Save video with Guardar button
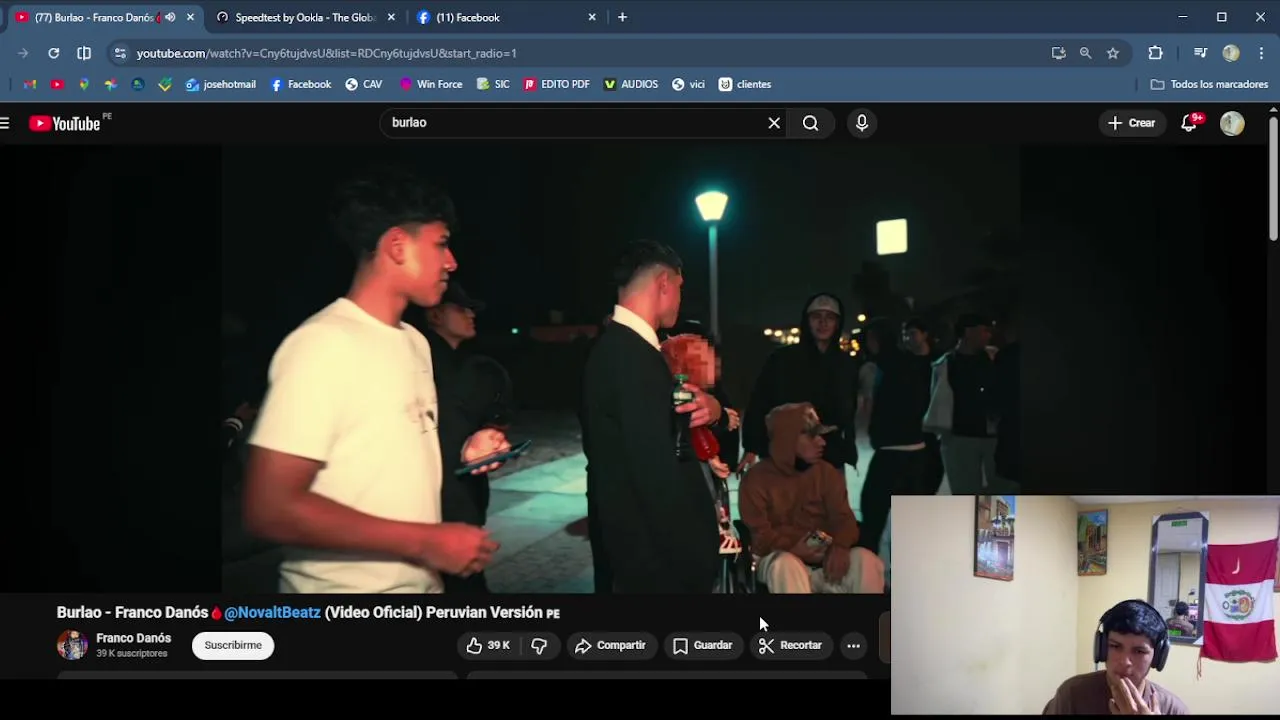 pyautogui.click(x=703, y=645)
